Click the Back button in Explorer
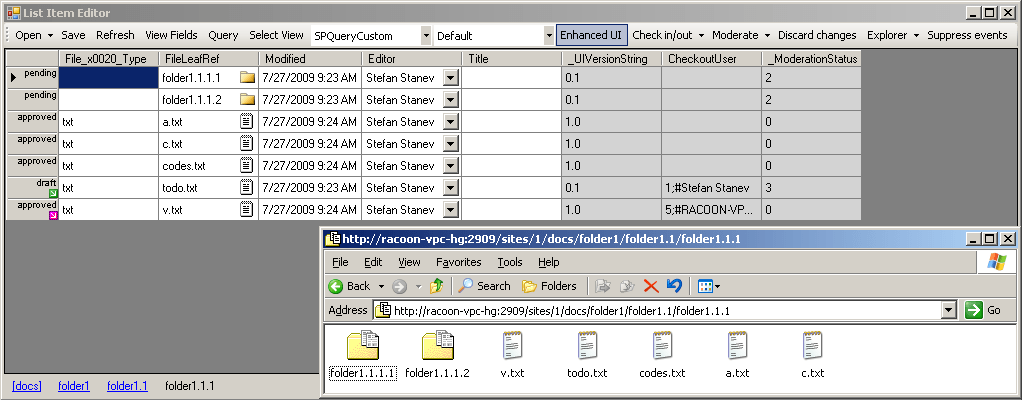 click(350, 286)
